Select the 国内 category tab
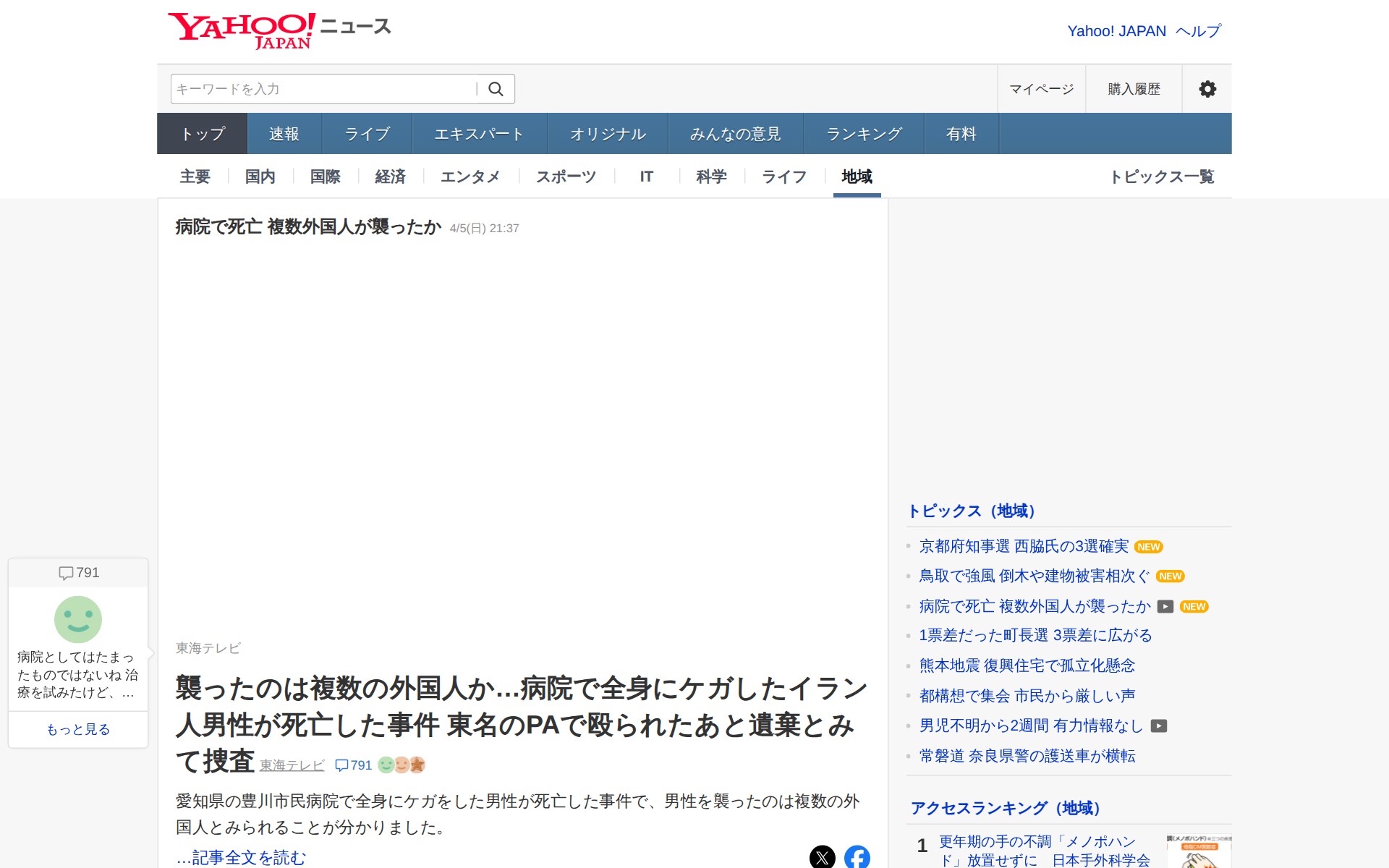The image size is (1389, 868). (x=260, y=176)
